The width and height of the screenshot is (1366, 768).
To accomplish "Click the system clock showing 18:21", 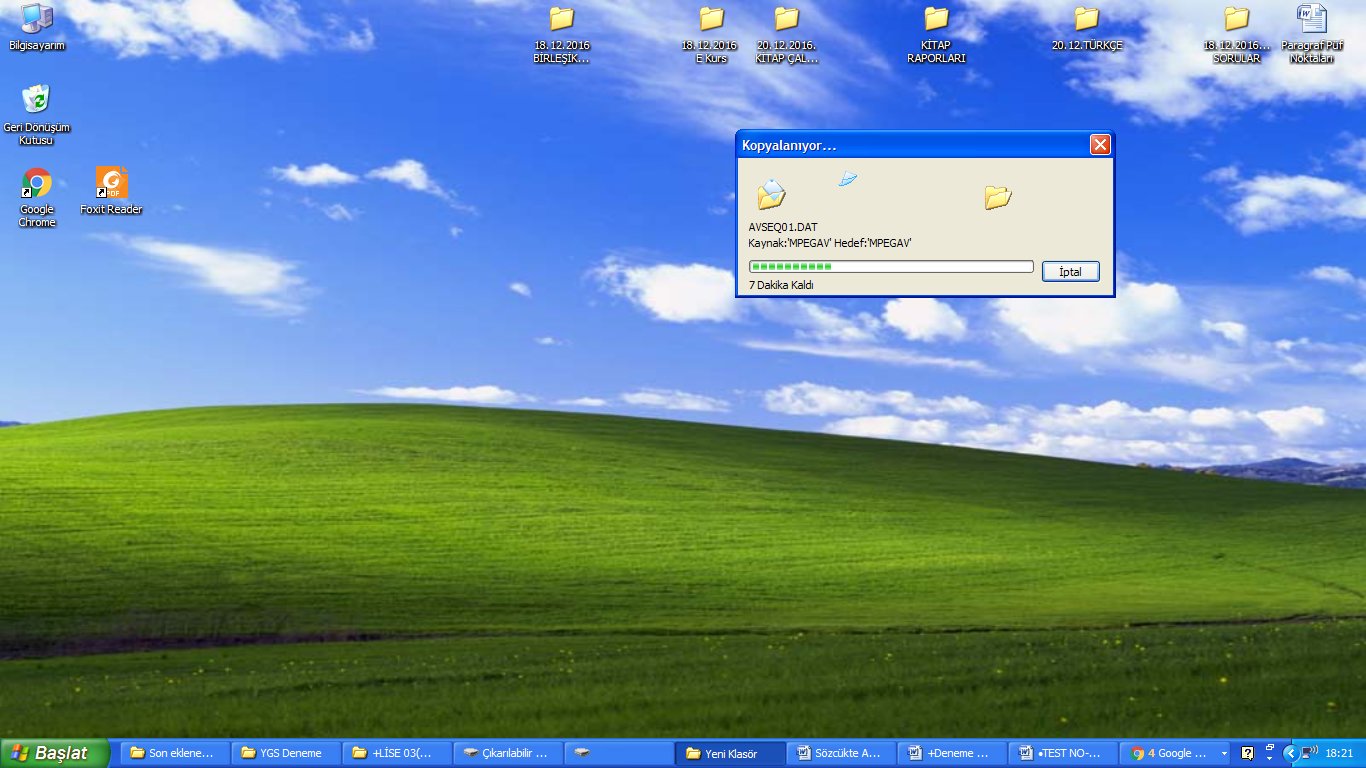I will [1339, 754].
